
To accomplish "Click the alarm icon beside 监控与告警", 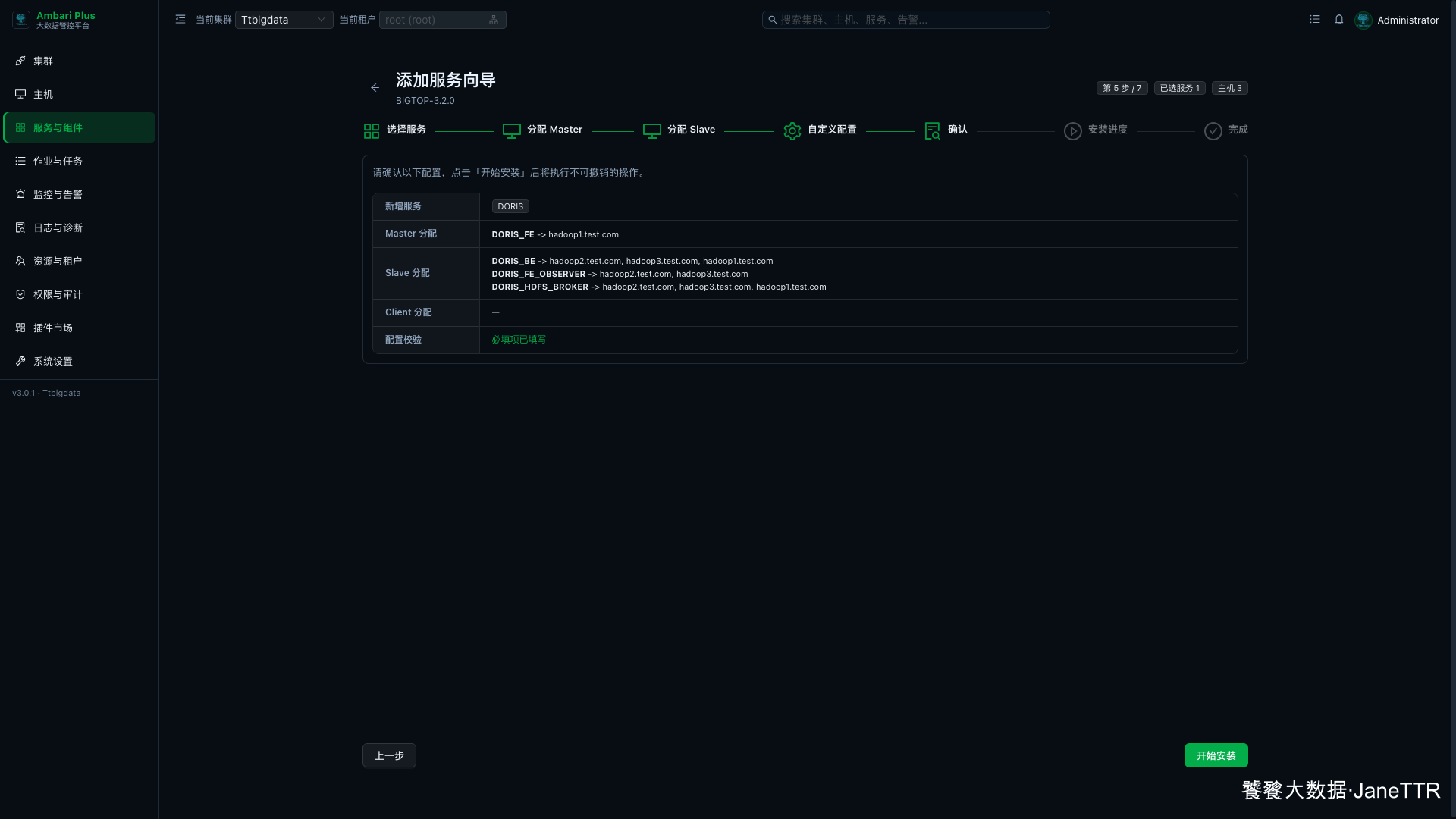I will point(20,194).
